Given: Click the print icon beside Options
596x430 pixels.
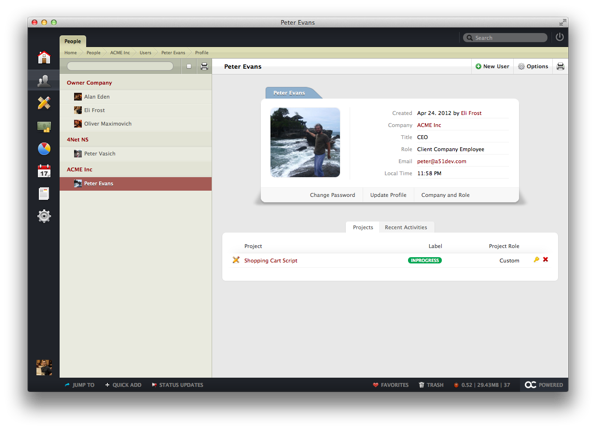Looking at the screenshot, I should point(560,67).
